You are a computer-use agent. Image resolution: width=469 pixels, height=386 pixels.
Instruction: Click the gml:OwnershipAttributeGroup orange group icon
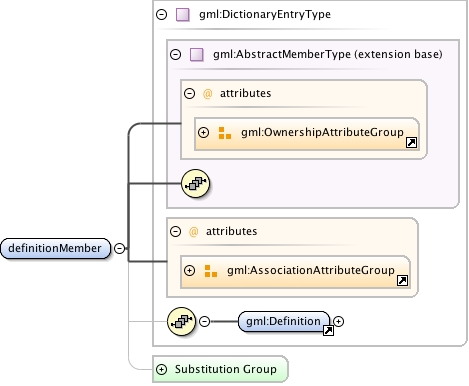point(225,133)
